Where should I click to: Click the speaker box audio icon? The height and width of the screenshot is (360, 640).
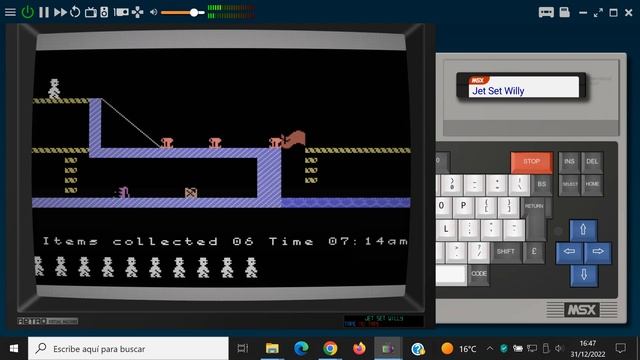[104, 12]
